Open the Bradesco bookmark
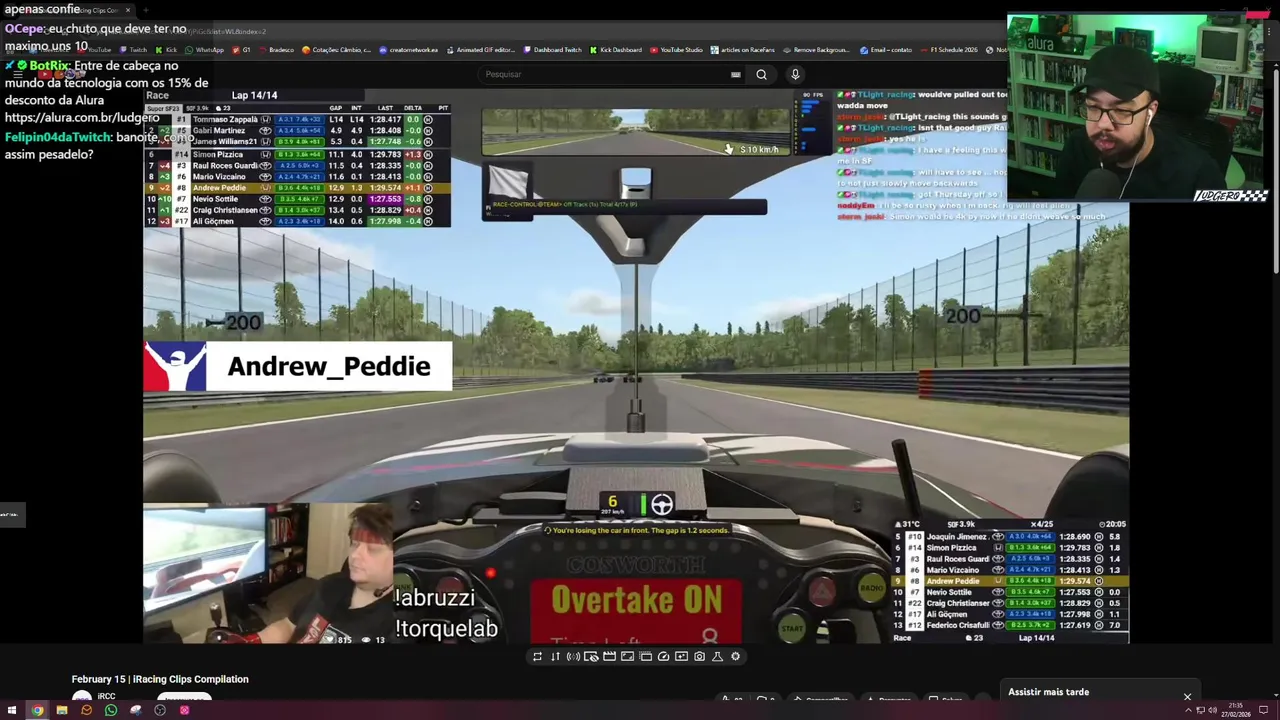 point(276,50)
